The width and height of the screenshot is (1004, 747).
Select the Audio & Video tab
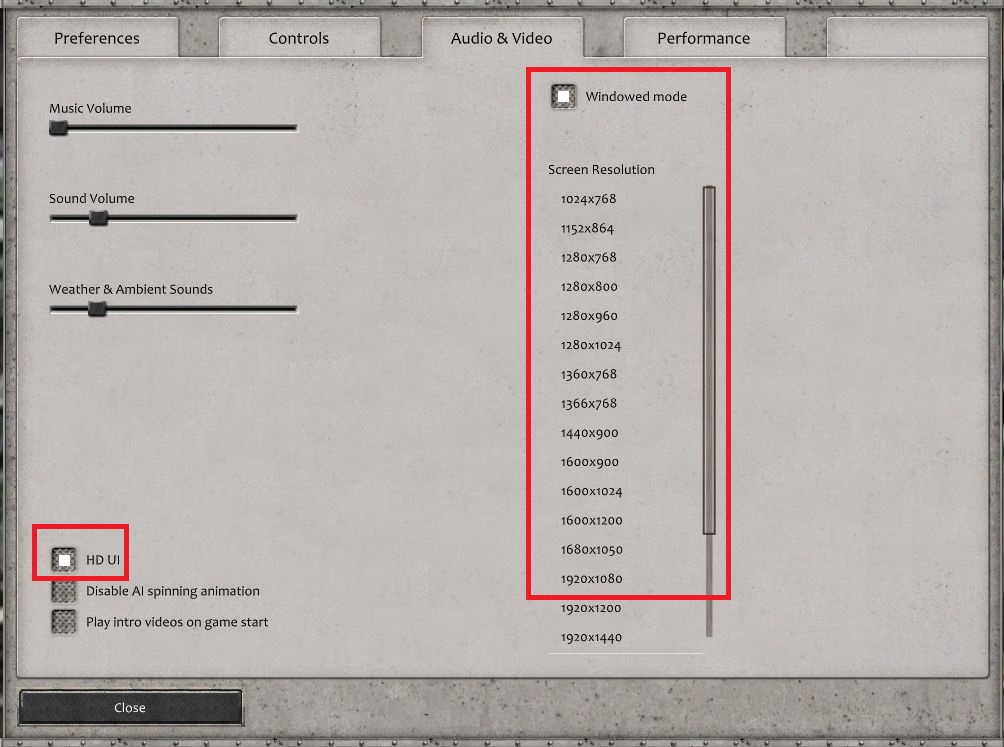[x=501, y=39]
